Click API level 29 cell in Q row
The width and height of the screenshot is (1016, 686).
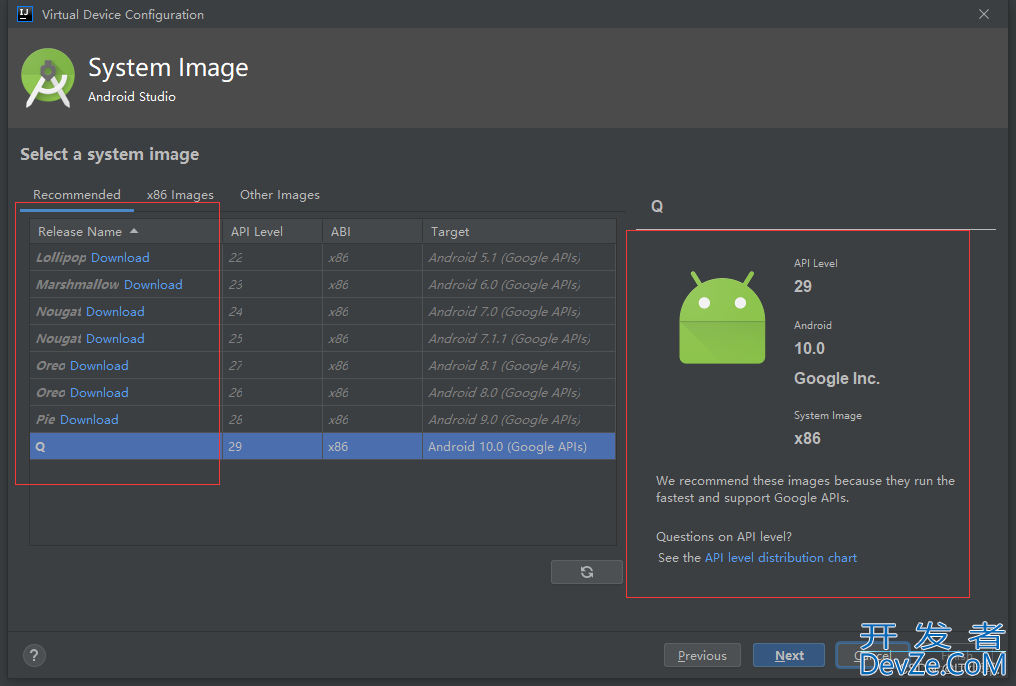[273, 446]
